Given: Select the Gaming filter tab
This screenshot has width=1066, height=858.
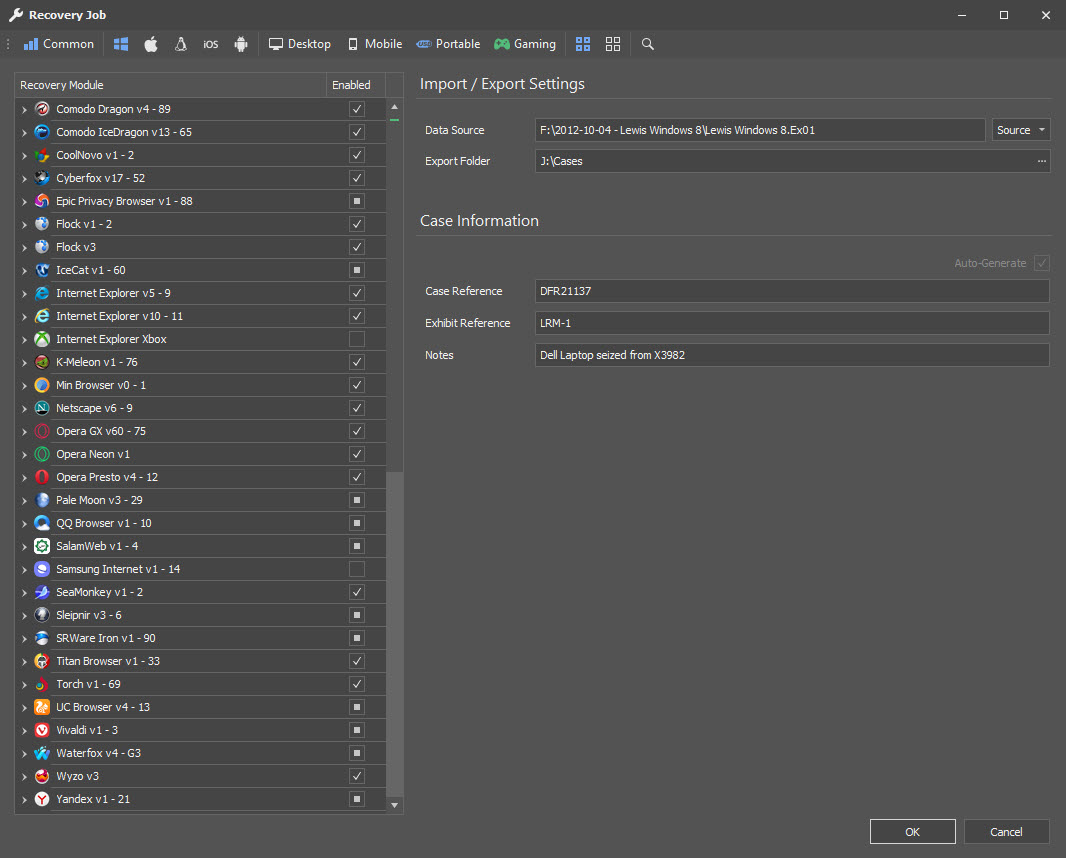Looking at the screenshot, I should click(x=525, y=44).
